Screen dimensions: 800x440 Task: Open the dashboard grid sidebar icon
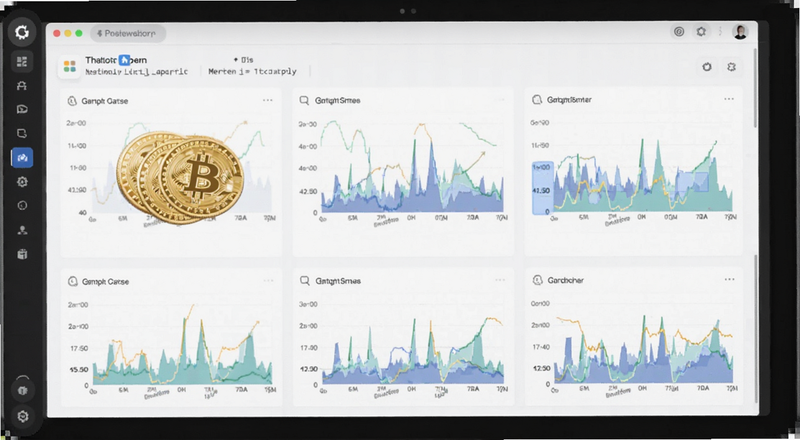(22, 62)
